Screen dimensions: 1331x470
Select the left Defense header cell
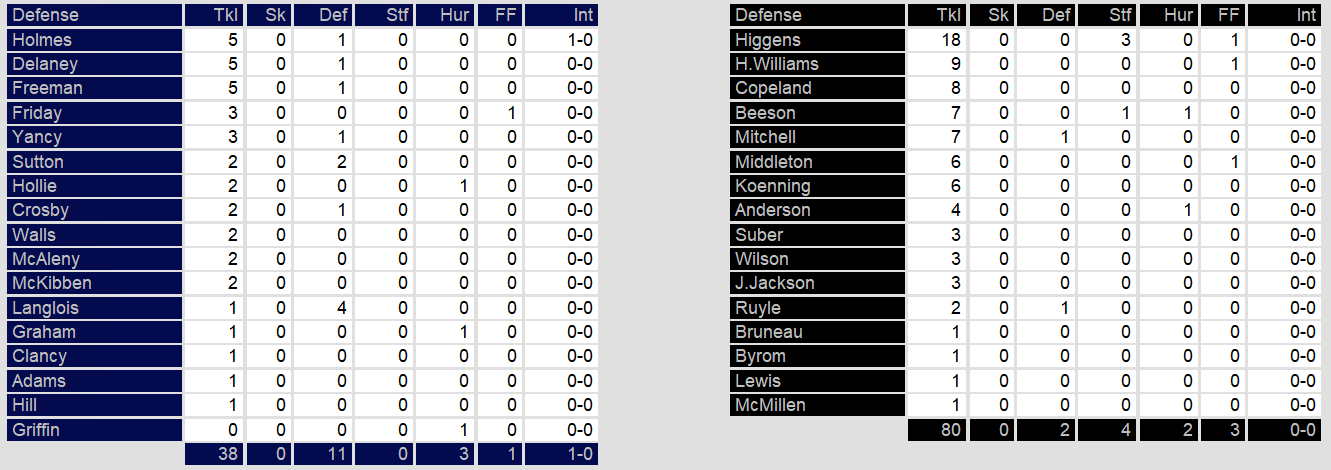[94, 15]
